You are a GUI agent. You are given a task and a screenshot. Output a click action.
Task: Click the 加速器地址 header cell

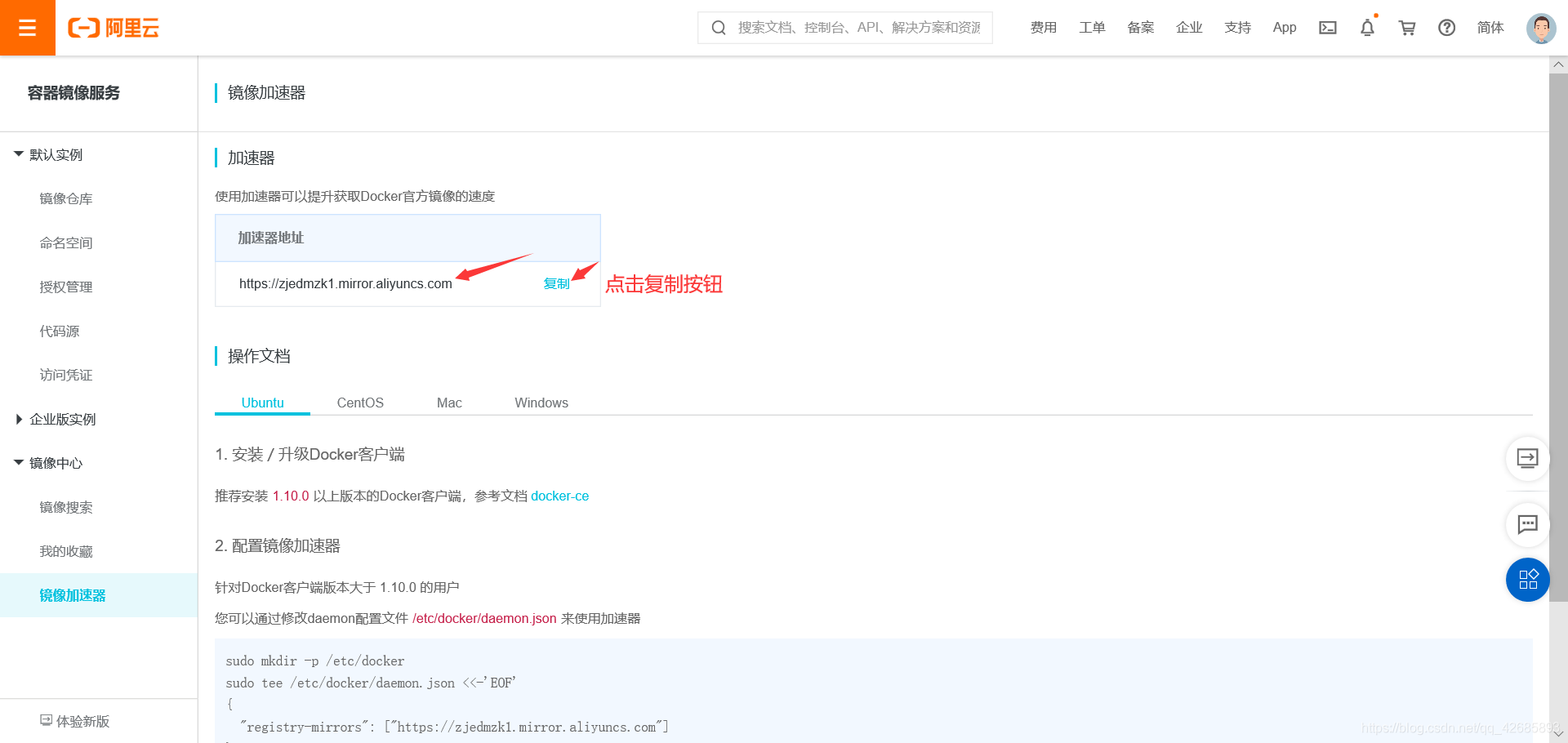(408, 238)
